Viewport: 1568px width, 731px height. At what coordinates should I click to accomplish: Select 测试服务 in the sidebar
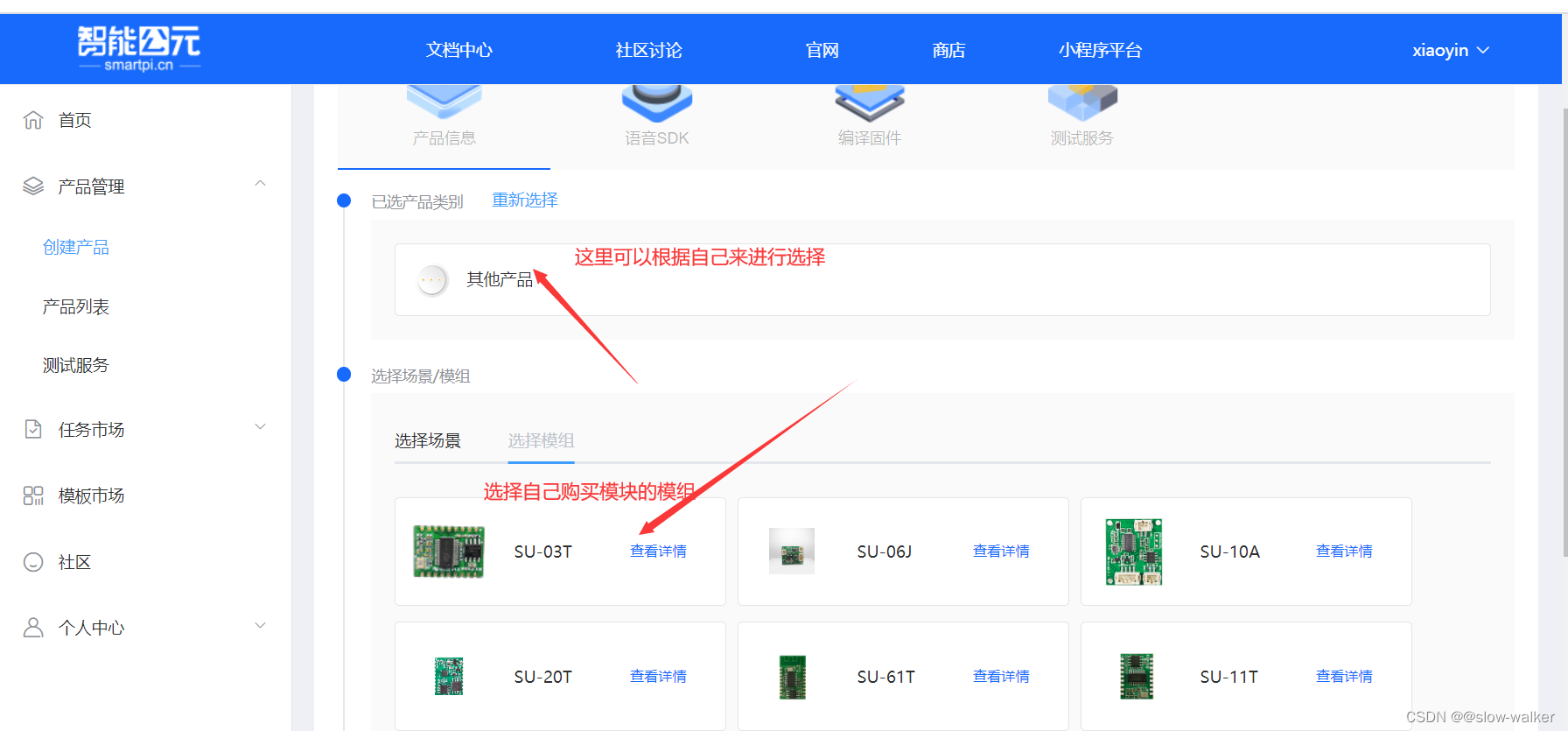pos(76,366)
